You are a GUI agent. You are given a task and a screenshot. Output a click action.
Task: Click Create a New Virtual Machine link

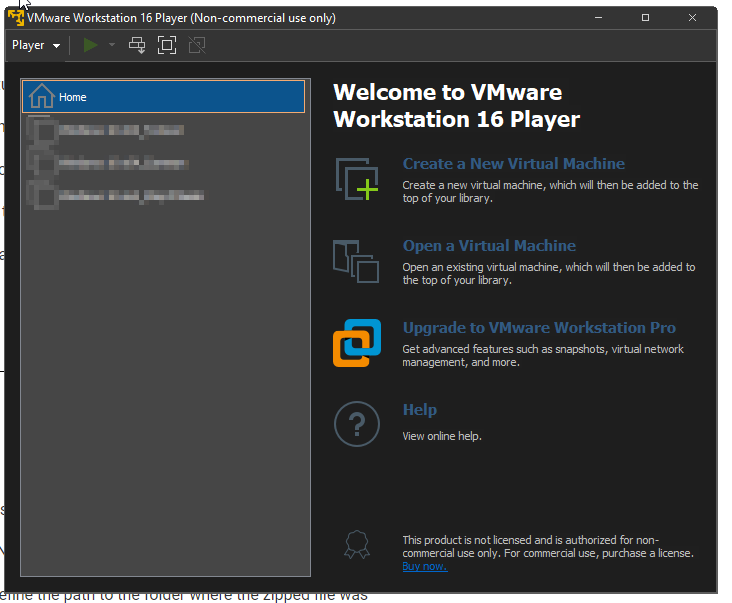[514, 164]
